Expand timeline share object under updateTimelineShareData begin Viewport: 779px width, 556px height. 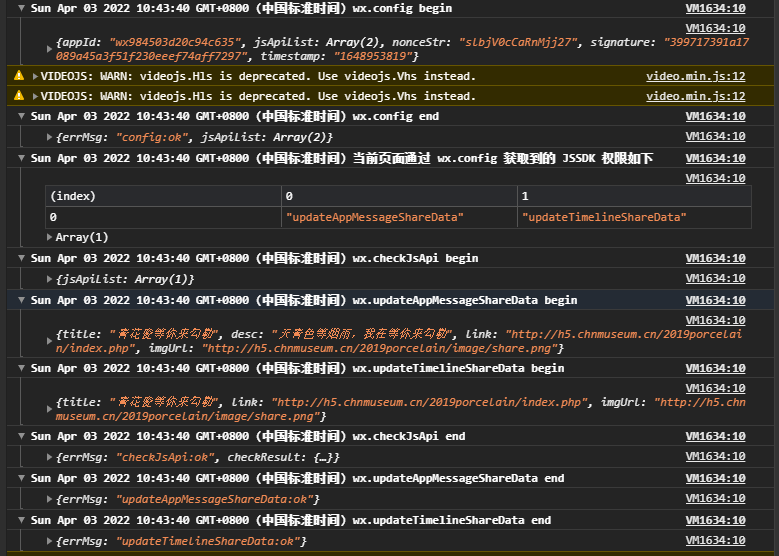49,409
